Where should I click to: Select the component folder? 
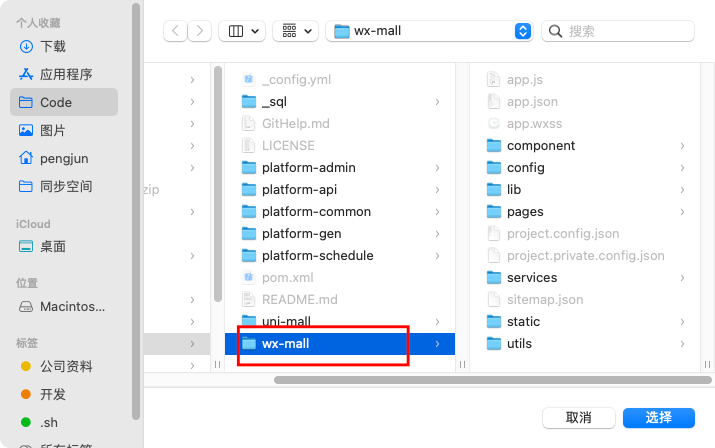585,146
